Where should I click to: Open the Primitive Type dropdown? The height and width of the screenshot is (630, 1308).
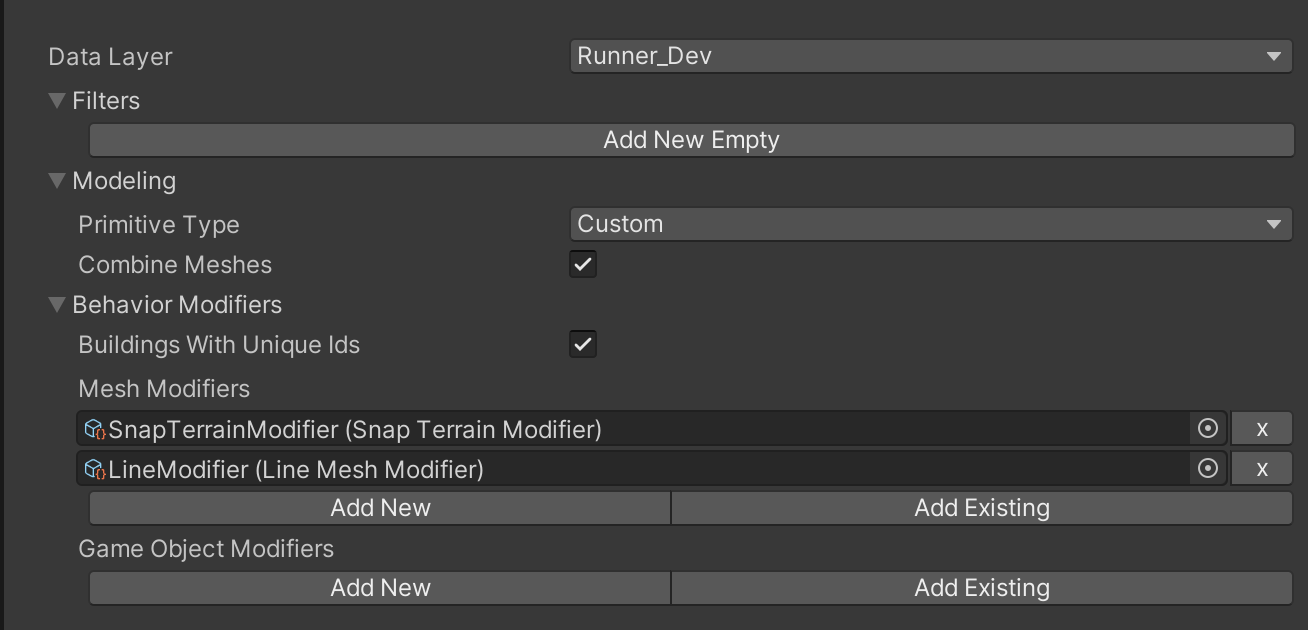pyautogui.click(x=932, y=224)
